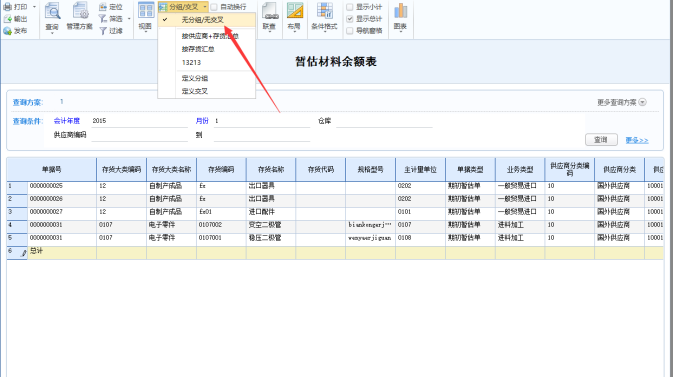673x378 pixels.
Task: Expand the 打印 dropdown arrow
Action: 34,7
